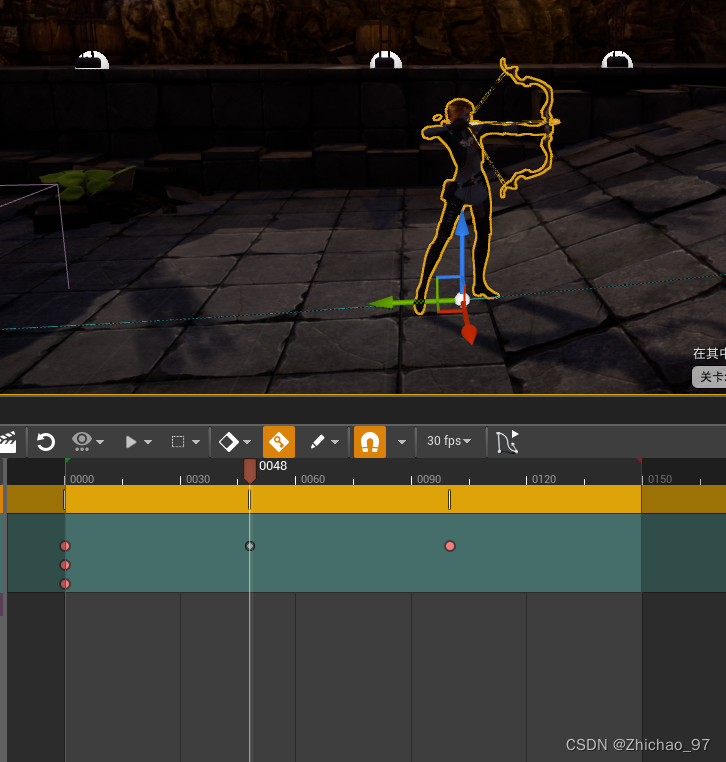Click the diamond key options icon
This screenshot has height=762, width=726.
229,441
